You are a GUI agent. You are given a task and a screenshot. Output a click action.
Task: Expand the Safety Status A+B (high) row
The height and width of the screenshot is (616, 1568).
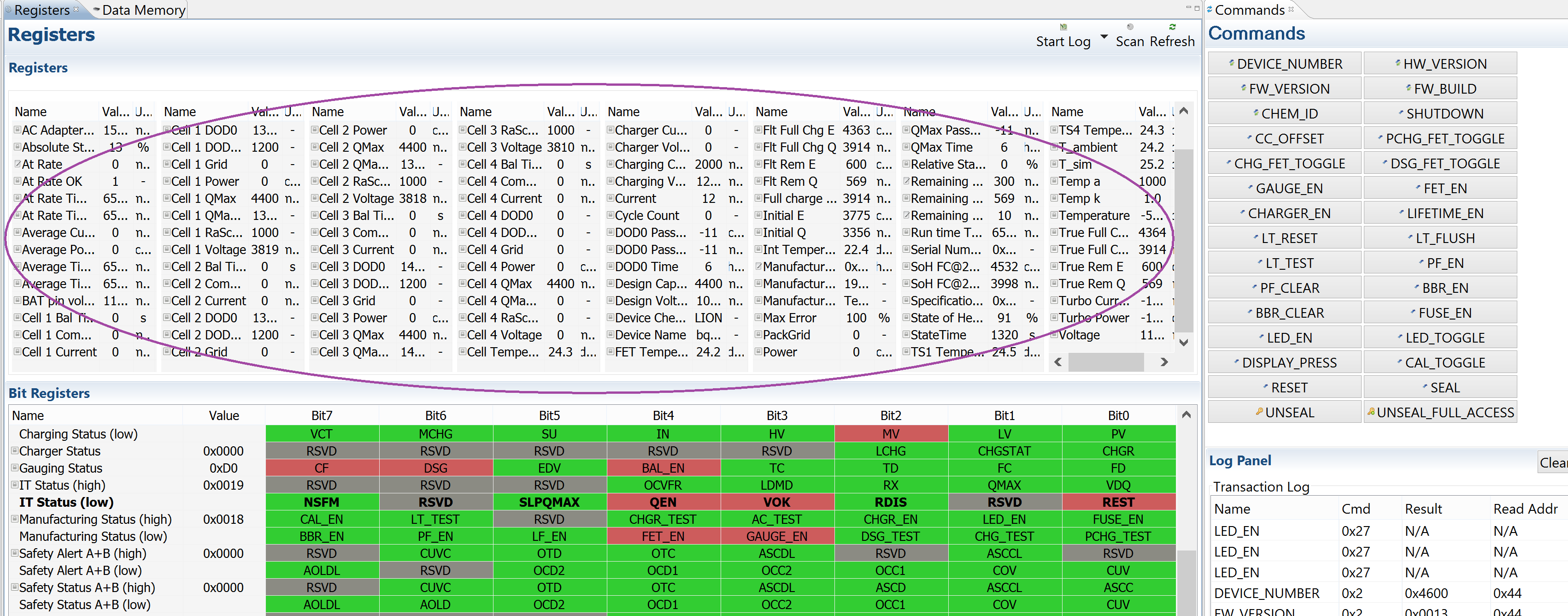tap(15, 587)
